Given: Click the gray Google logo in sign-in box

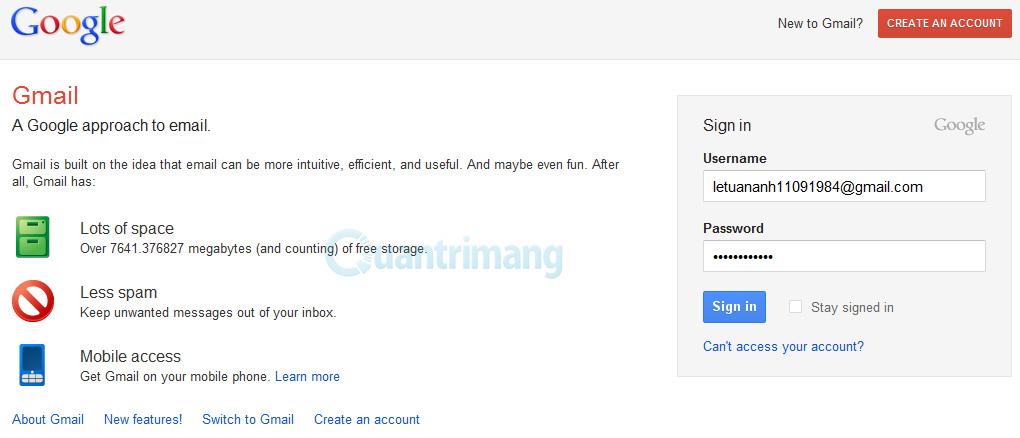Looking at the screenshot, I should (960, 126).
